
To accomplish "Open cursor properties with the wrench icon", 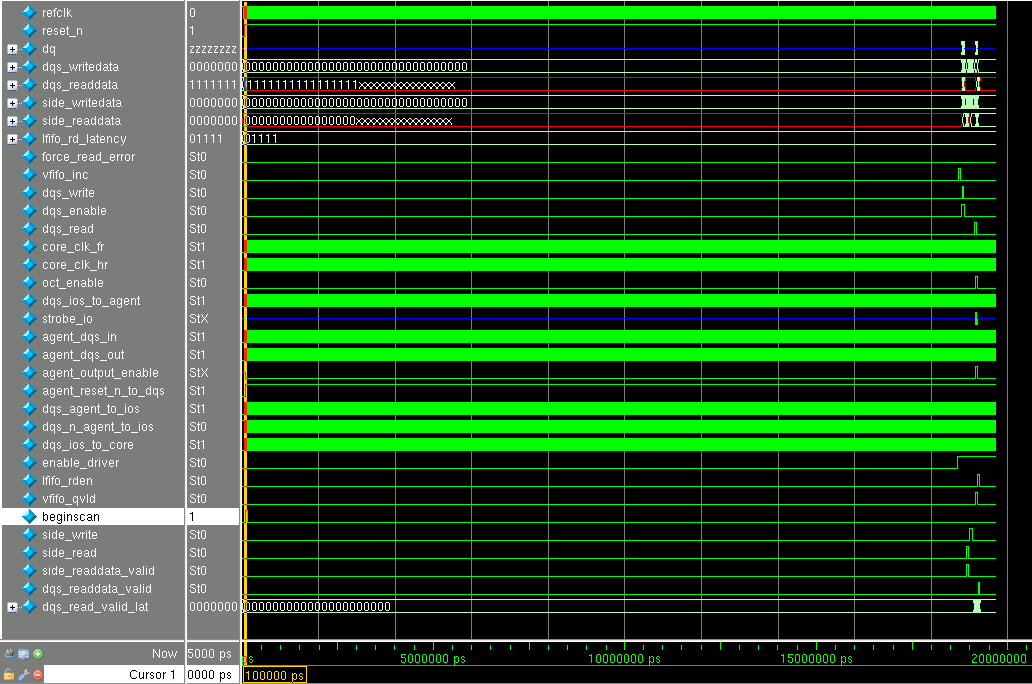I will pos(24,675).
